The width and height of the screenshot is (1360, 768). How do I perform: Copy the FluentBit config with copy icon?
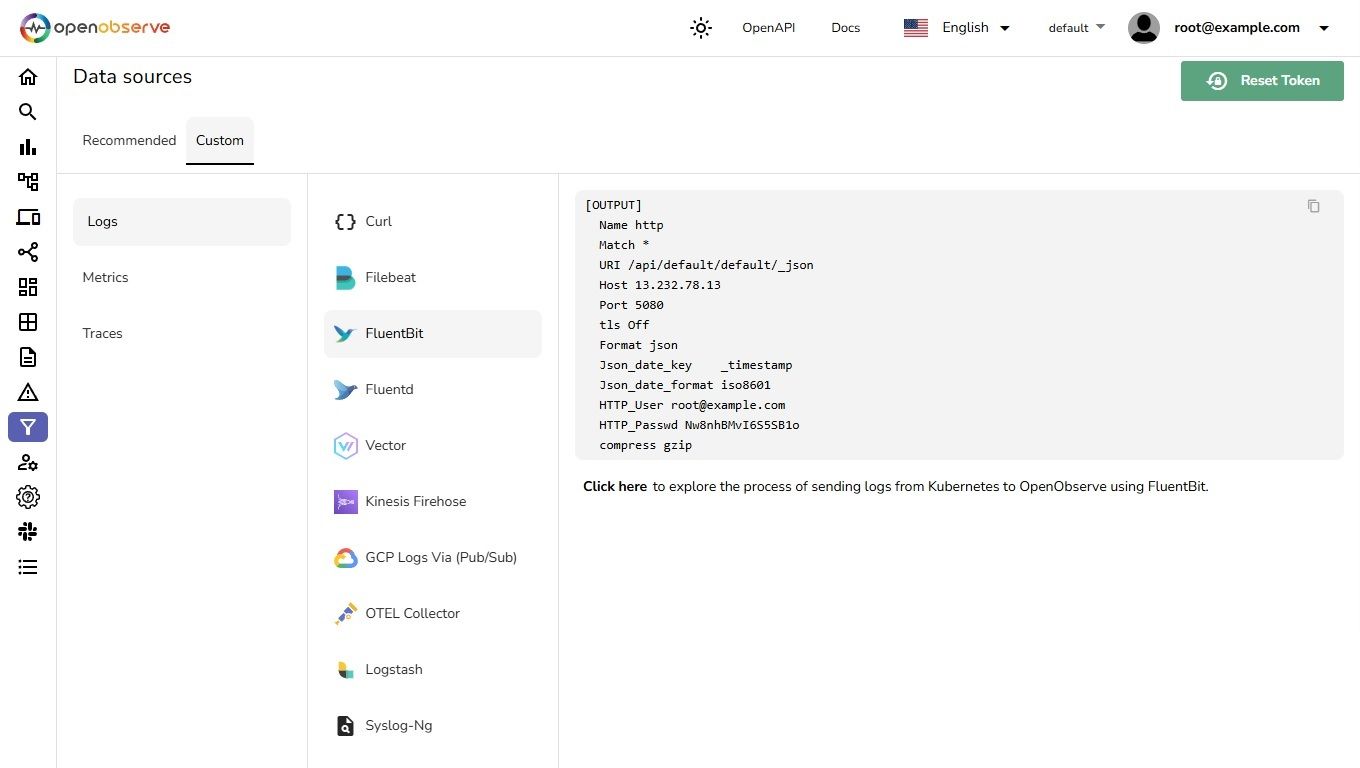(1313, 206)
